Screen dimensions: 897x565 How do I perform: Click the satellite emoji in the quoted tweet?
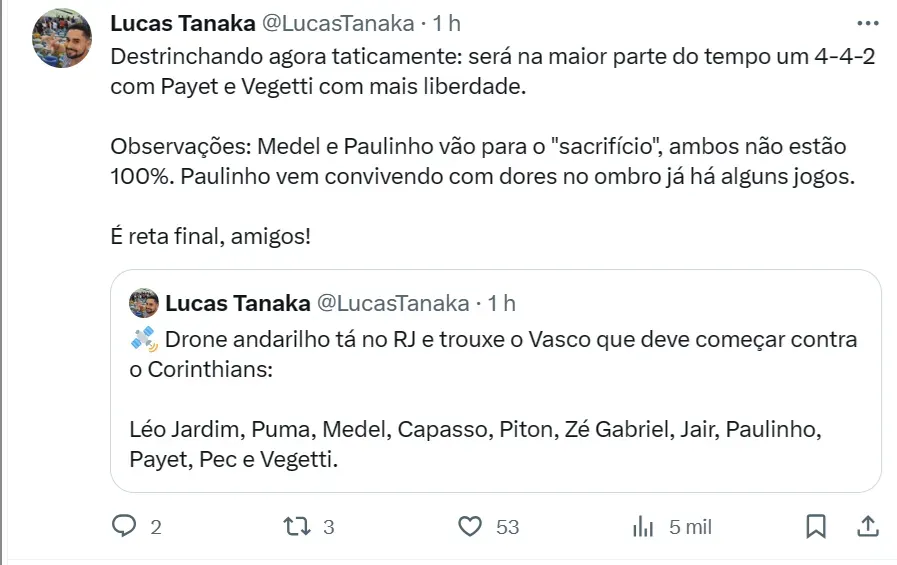(143, 339)
